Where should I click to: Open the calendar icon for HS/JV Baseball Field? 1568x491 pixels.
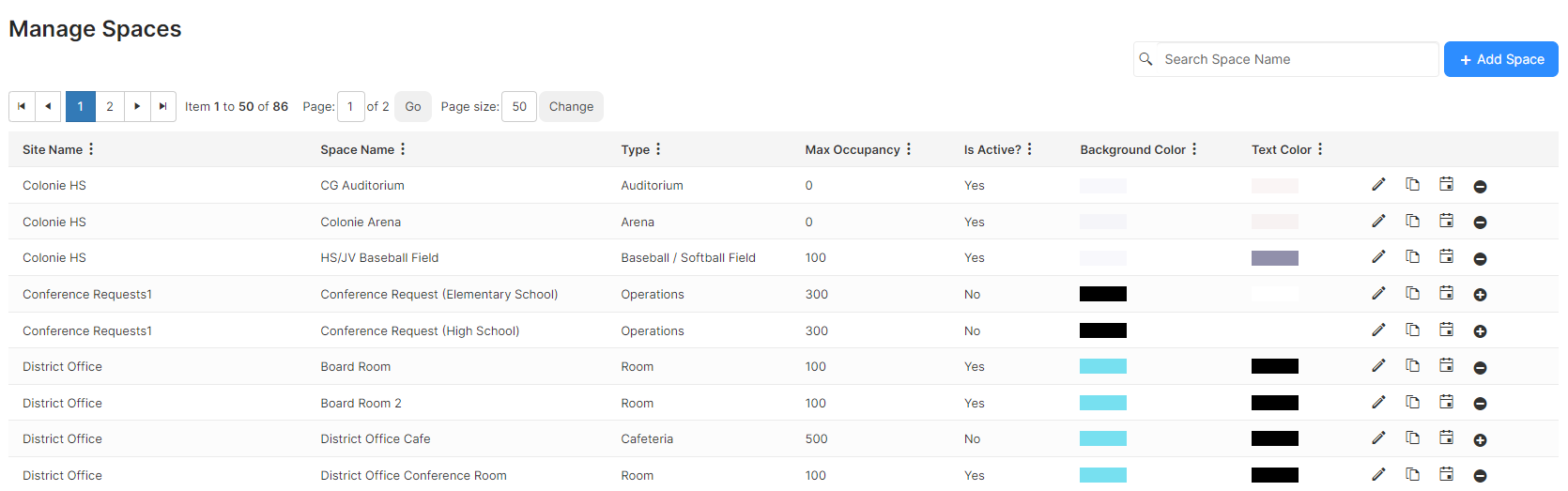pyautogui.click(x=1446, y=256)
